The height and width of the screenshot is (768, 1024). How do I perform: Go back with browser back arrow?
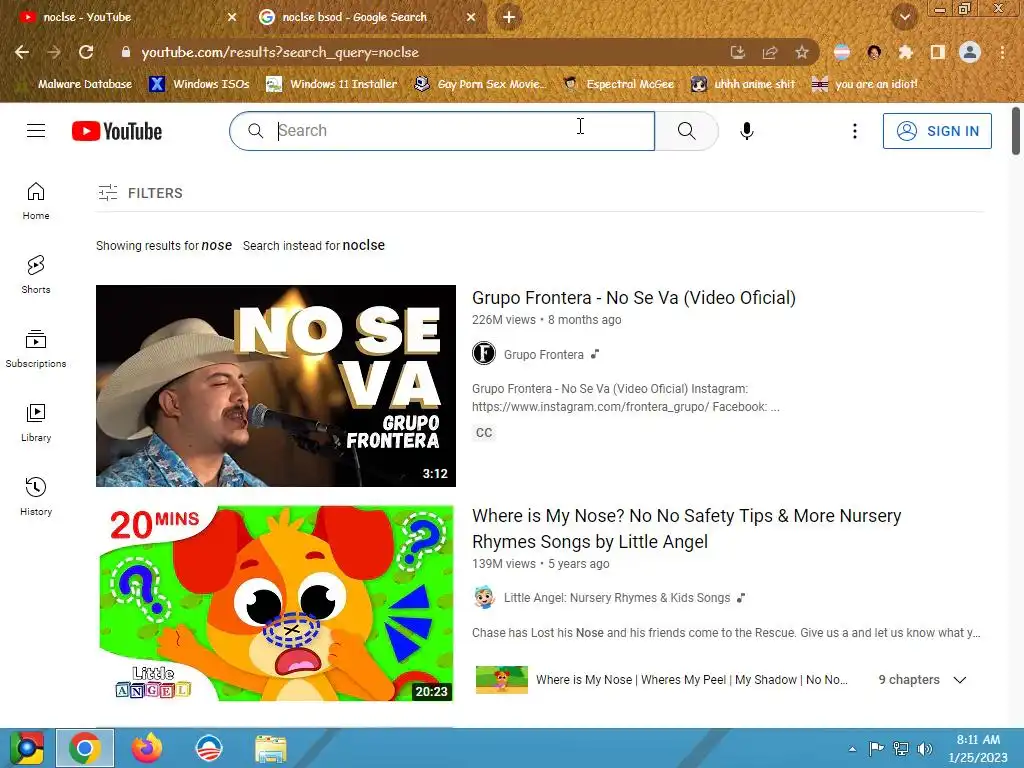tap(22, 52)
